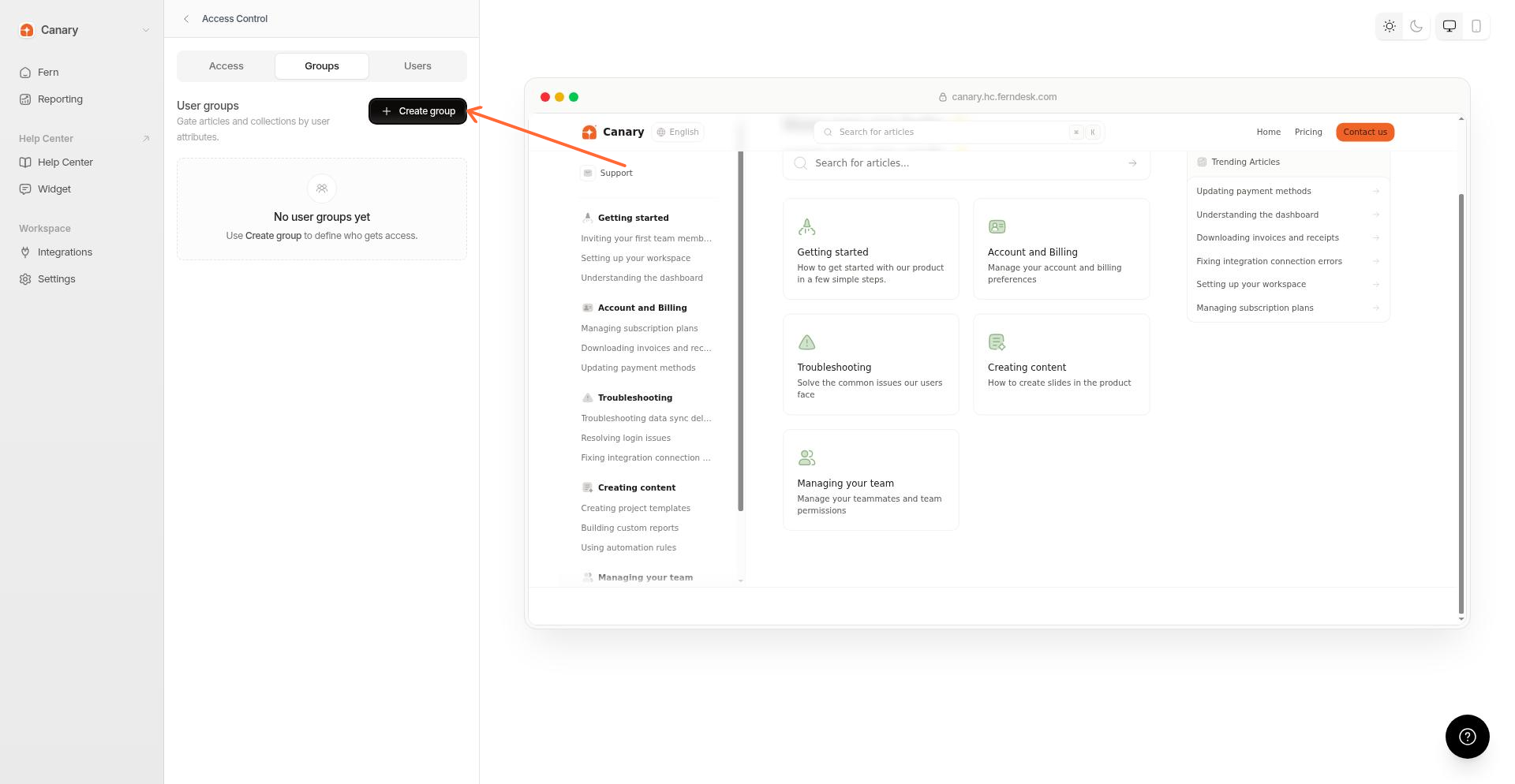Enable dark mode moon icon
Screen dimensions: 1515x784
[1416, 26]
